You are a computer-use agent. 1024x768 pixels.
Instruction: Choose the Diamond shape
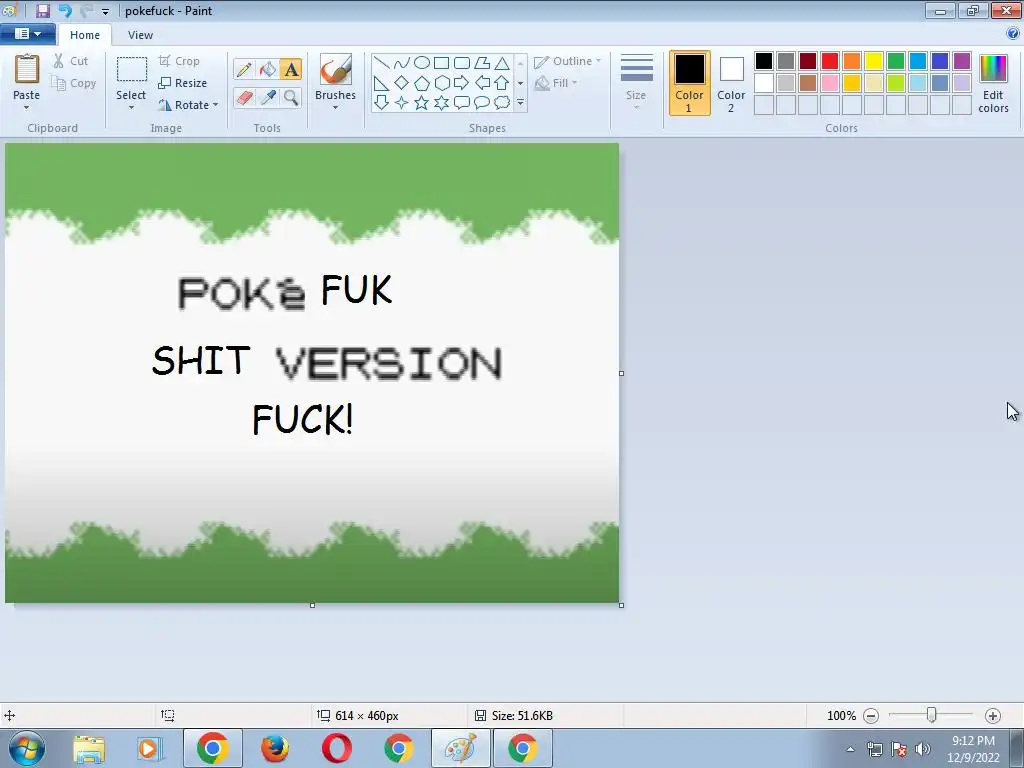click(402, 83)
